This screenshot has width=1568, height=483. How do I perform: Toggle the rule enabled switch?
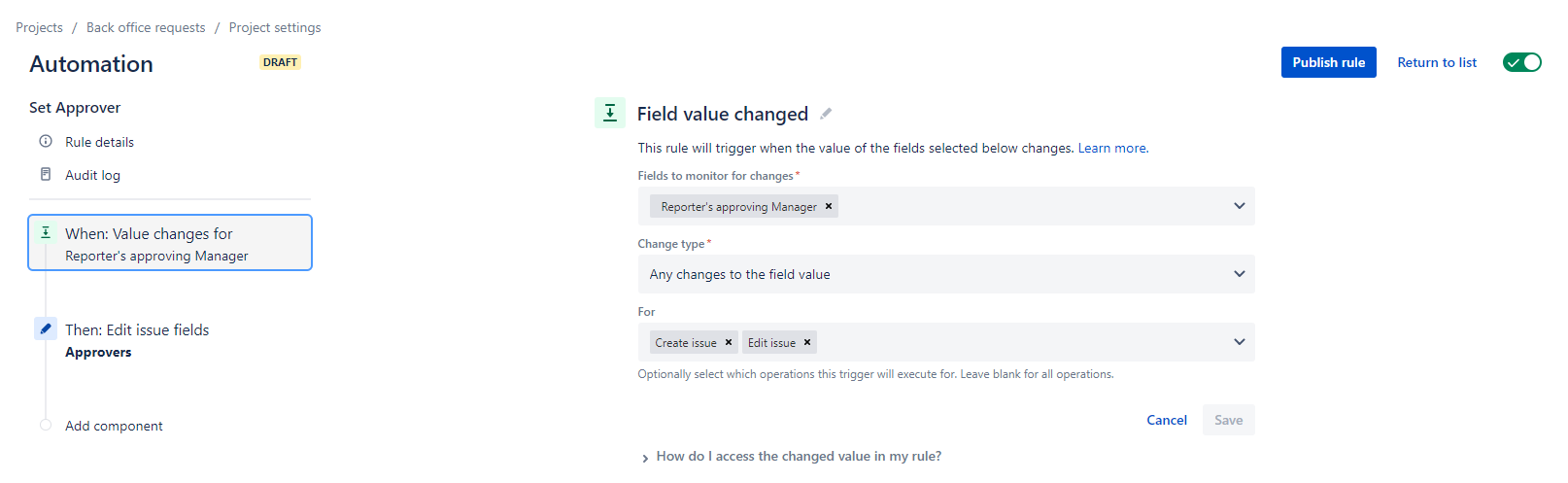[x=1521, y=62]
